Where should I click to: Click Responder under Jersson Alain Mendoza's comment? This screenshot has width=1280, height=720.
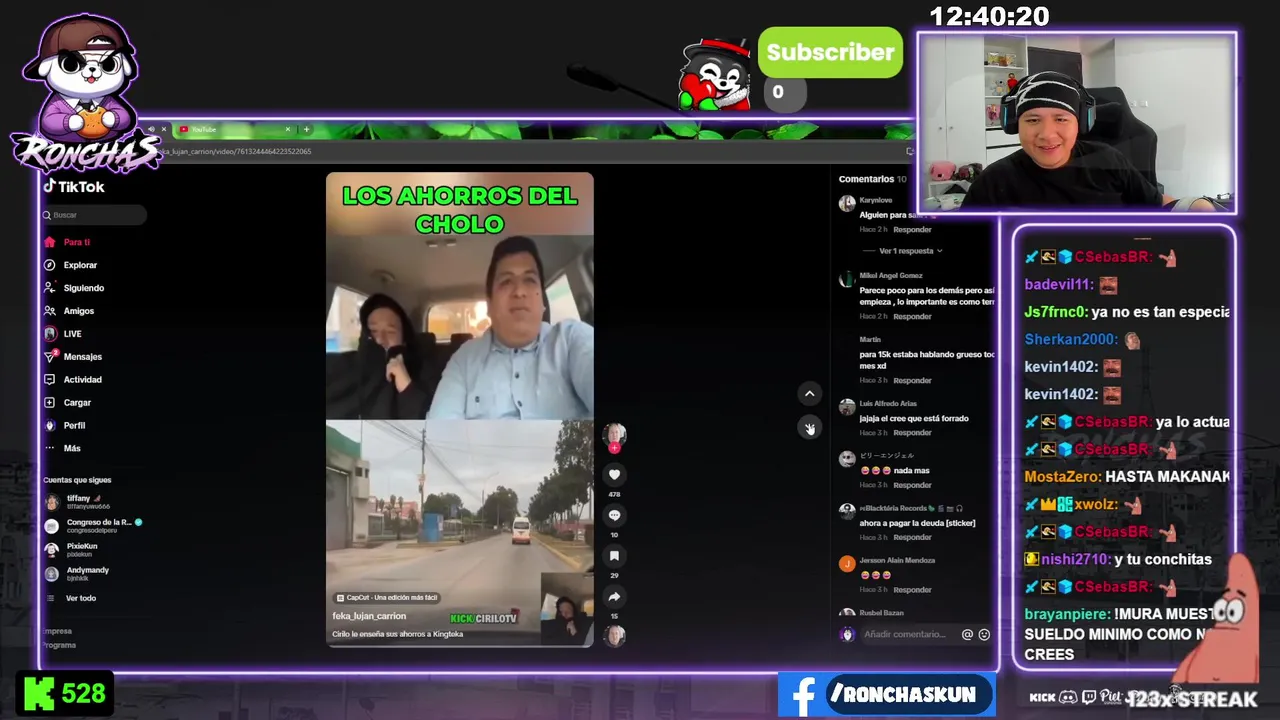click(912, 589)
